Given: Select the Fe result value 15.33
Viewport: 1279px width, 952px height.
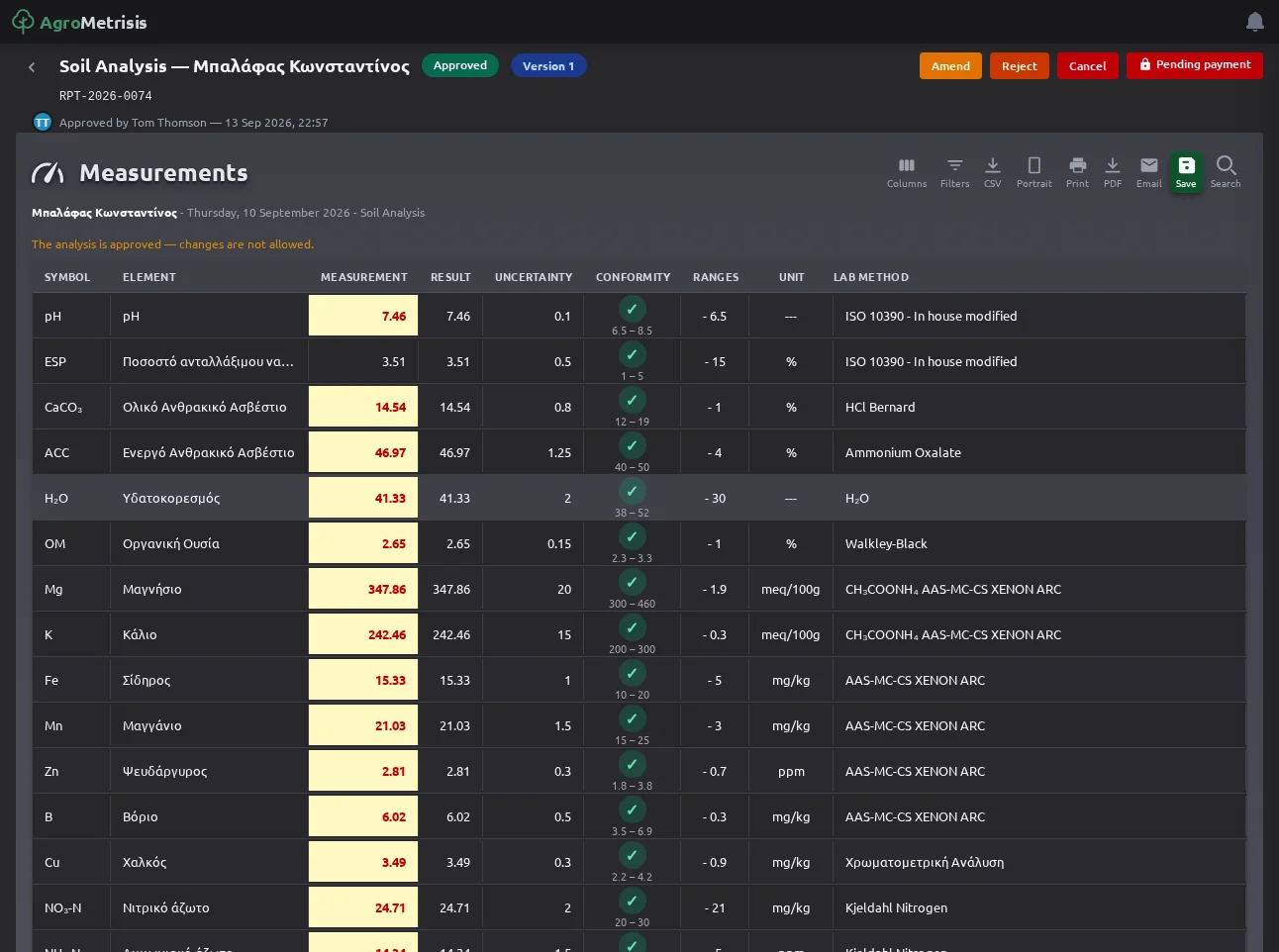Looking at the screenshot, I should [x=454, y=680].
